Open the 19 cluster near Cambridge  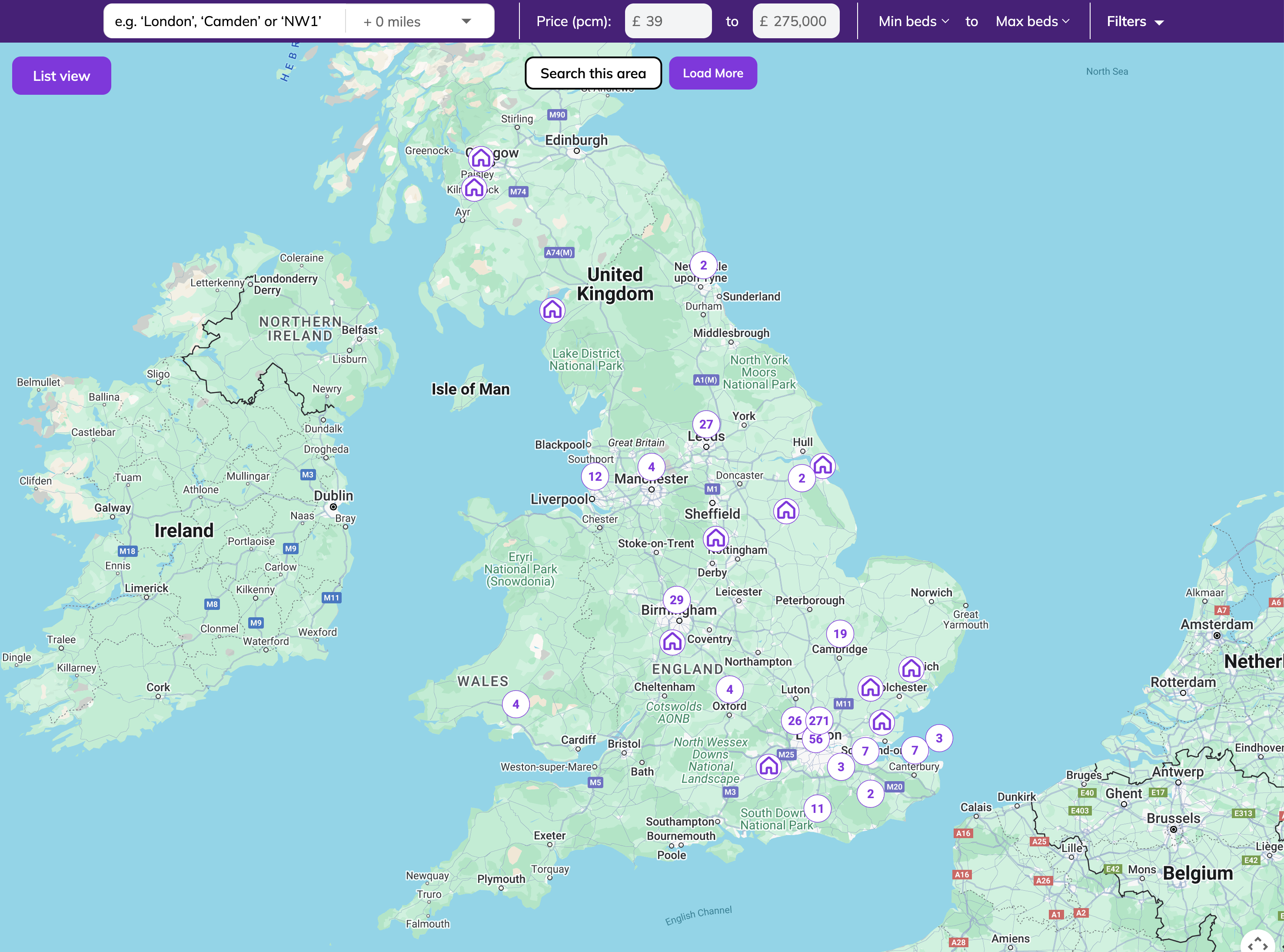click(x=840, y=633)
